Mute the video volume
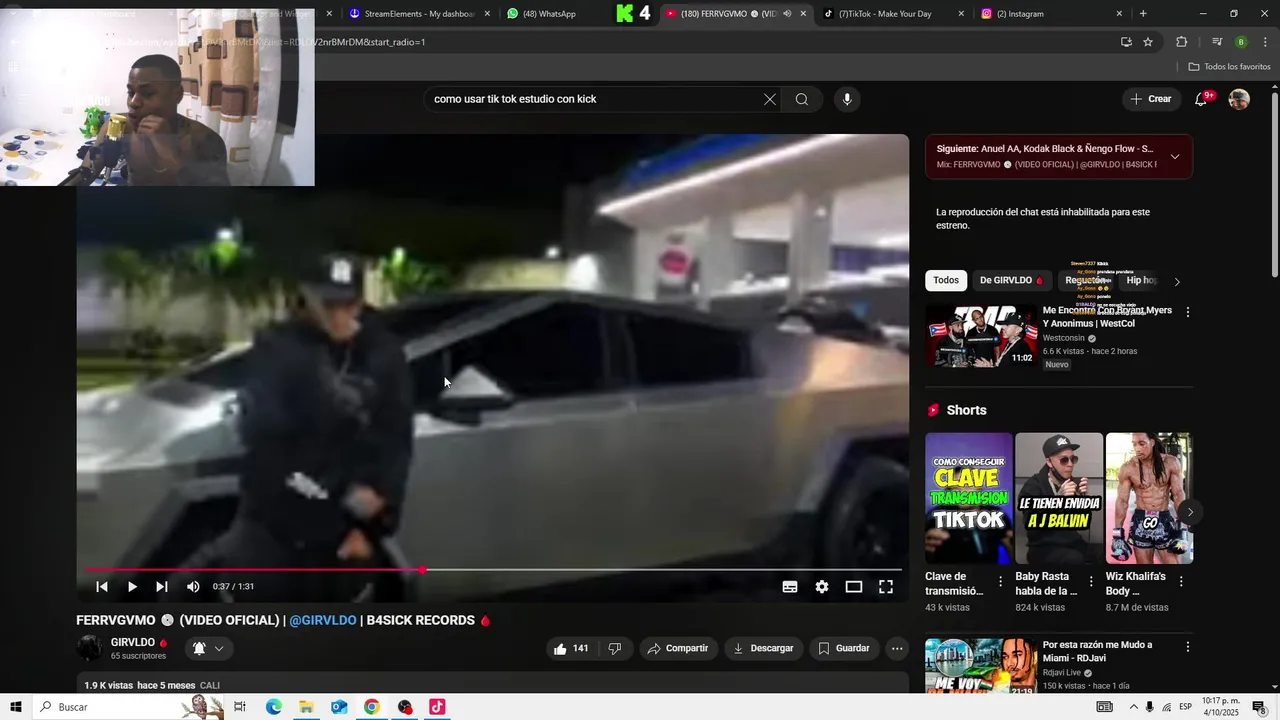 pyautogui.click(x=193, y=587)
